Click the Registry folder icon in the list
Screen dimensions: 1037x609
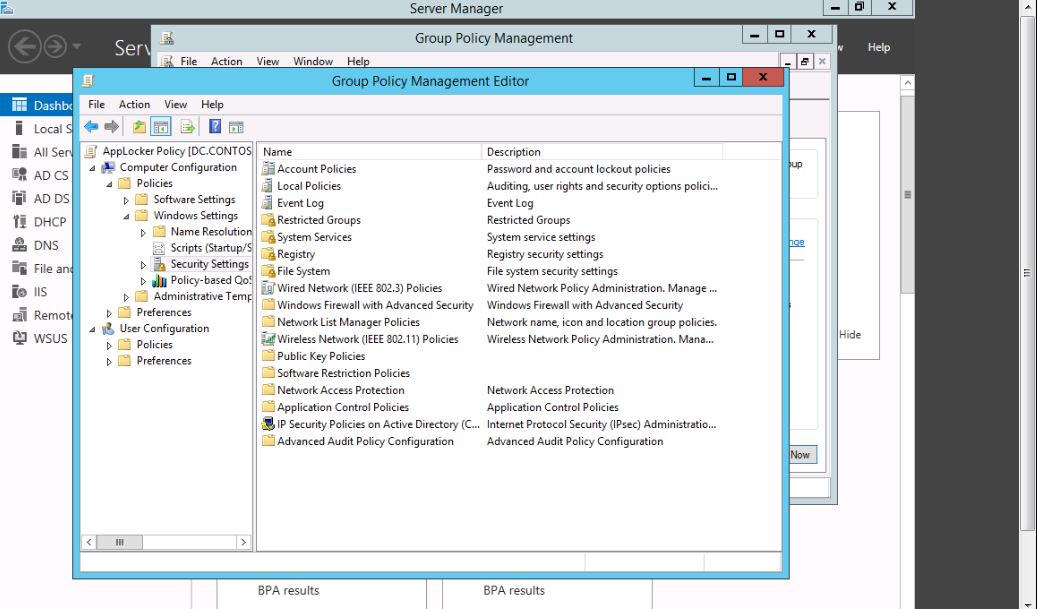[268, 254]
